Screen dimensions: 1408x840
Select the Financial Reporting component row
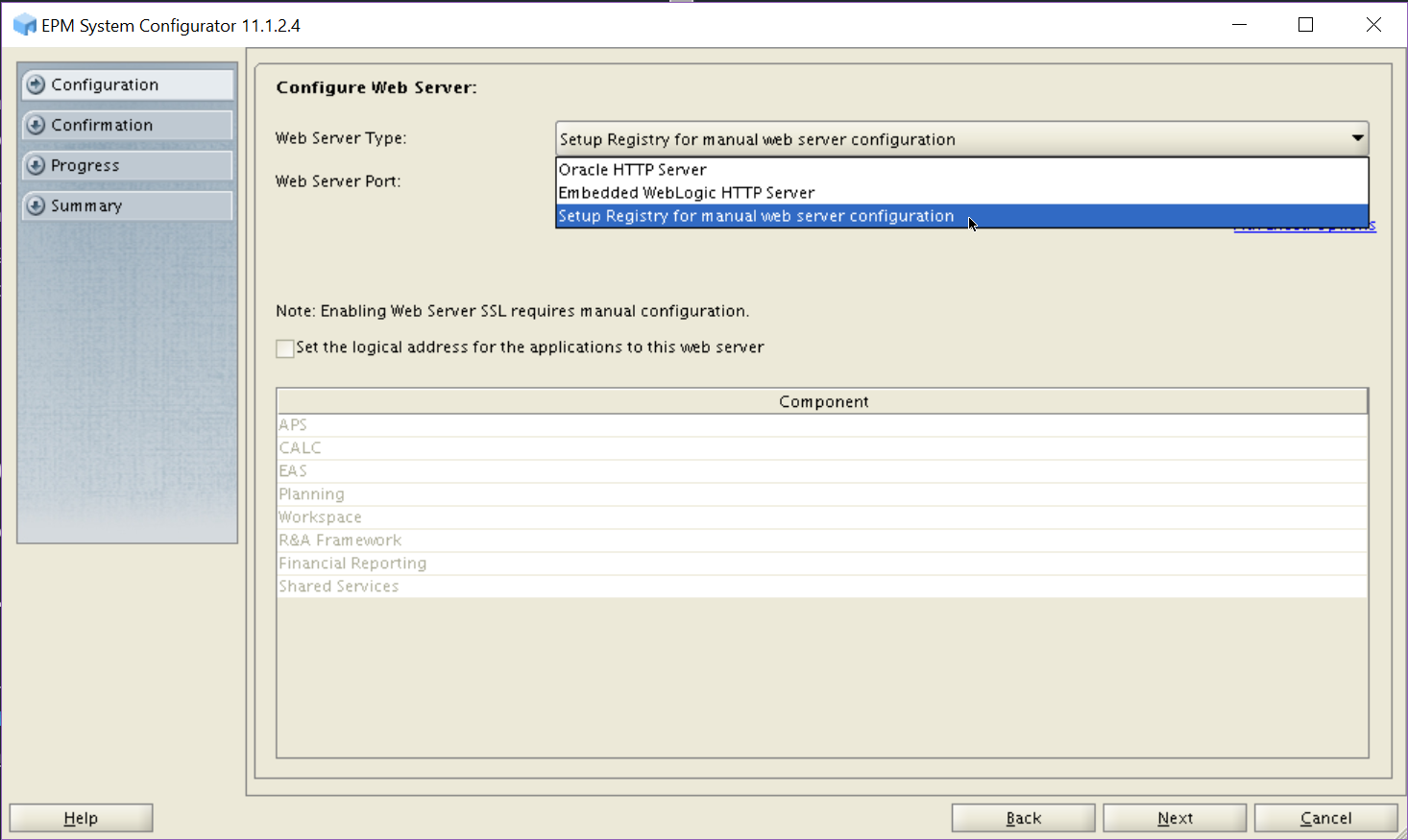click(823, 564)
